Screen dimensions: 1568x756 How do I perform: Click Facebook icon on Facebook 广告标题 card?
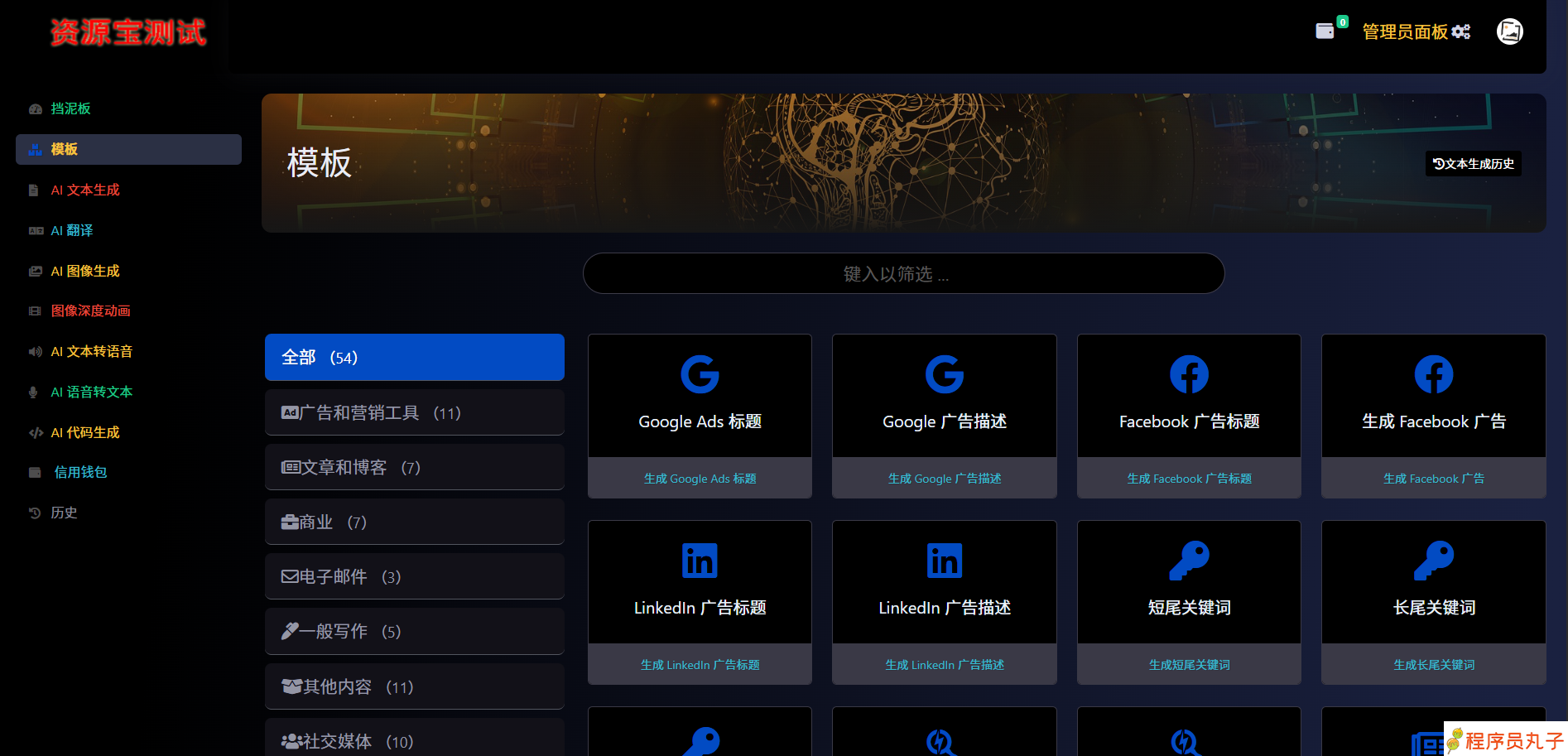pyautogui.click(x=1189, y=374)
